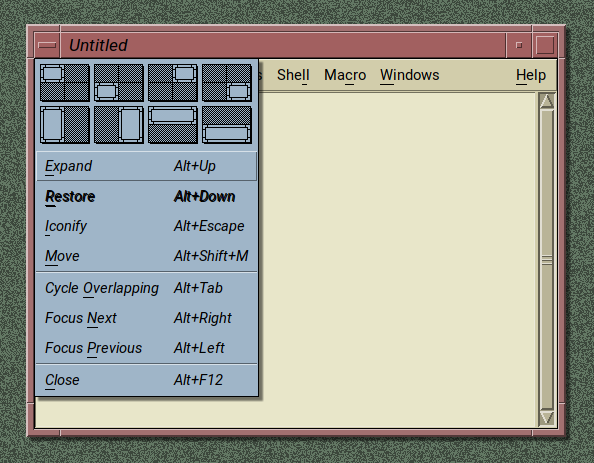The height and width of the screenshot is (463, 594).
Task: Open the Windows menu
Action: [x=410, y=75]
